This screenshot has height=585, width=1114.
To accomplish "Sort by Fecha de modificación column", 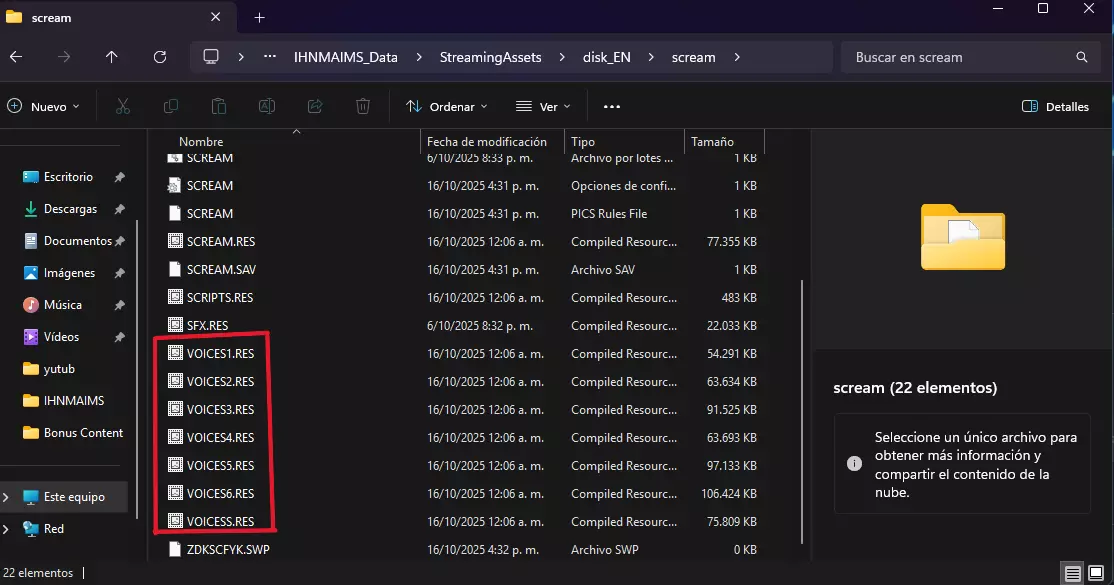I will click(487, 141).
